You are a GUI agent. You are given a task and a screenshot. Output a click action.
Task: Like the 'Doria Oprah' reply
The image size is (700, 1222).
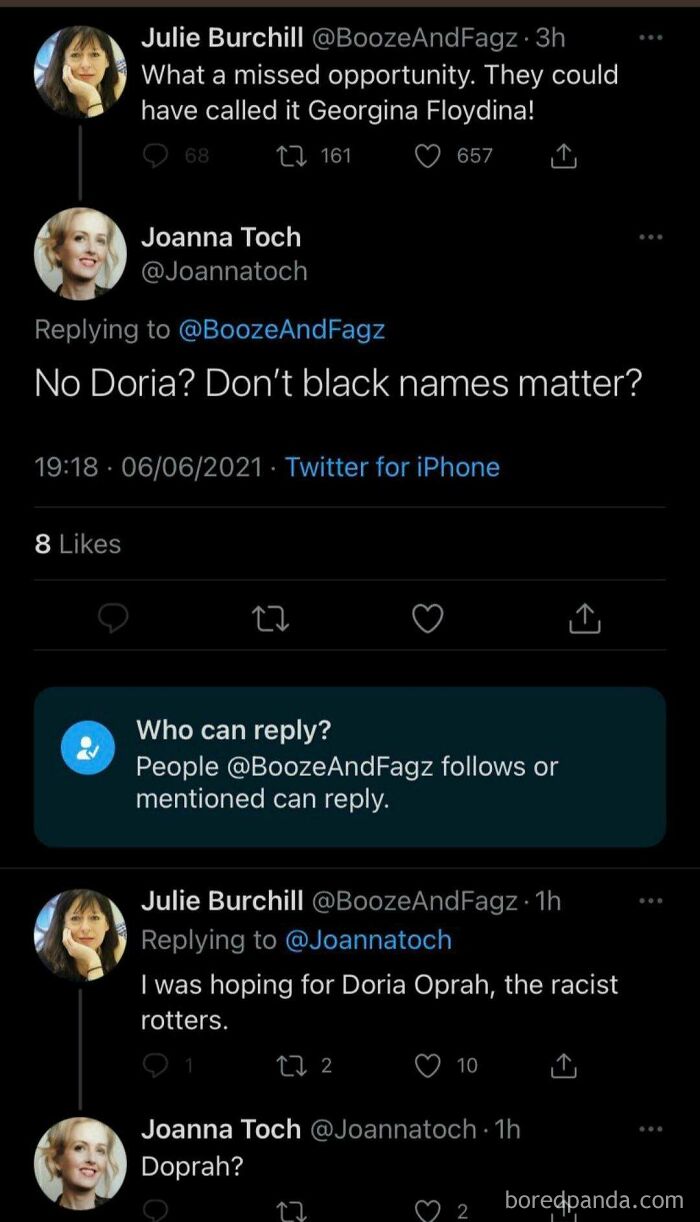[x=428, y=1066]
